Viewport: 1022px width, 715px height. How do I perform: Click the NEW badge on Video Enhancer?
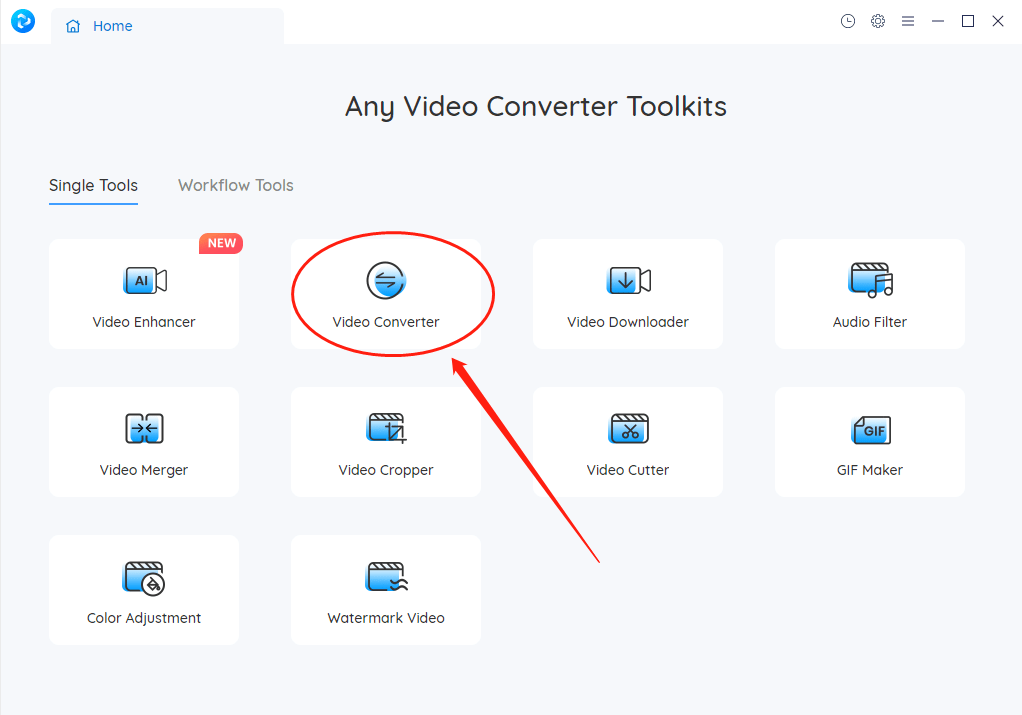coord(220,243)
